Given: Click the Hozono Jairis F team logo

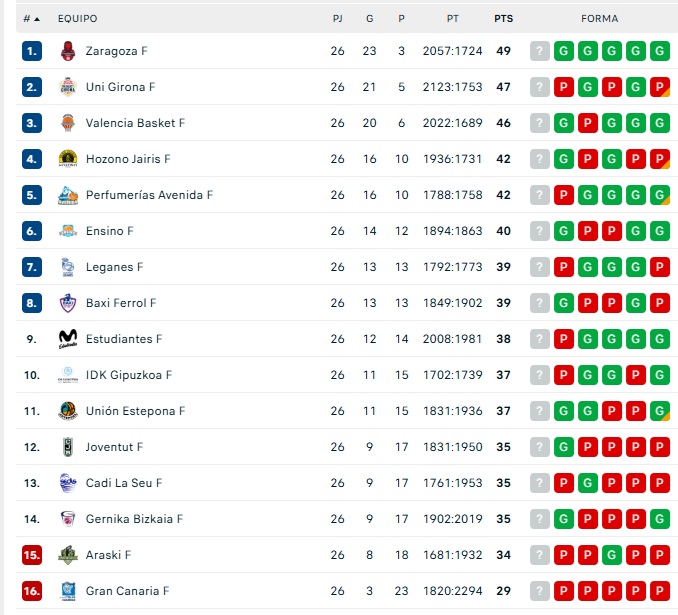Looking at the screenshot, I should pos(67,159).
